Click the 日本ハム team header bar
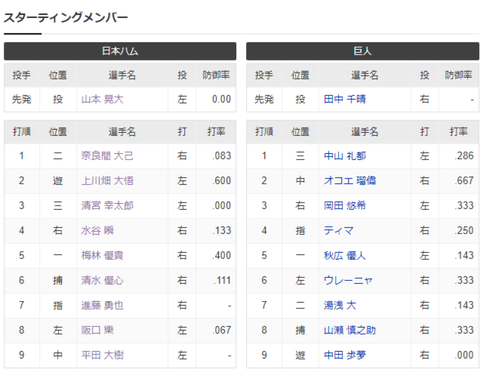Image resolution: width=480 pixels, height=376 pixels. pyautogui.click(x=120, y=51)
